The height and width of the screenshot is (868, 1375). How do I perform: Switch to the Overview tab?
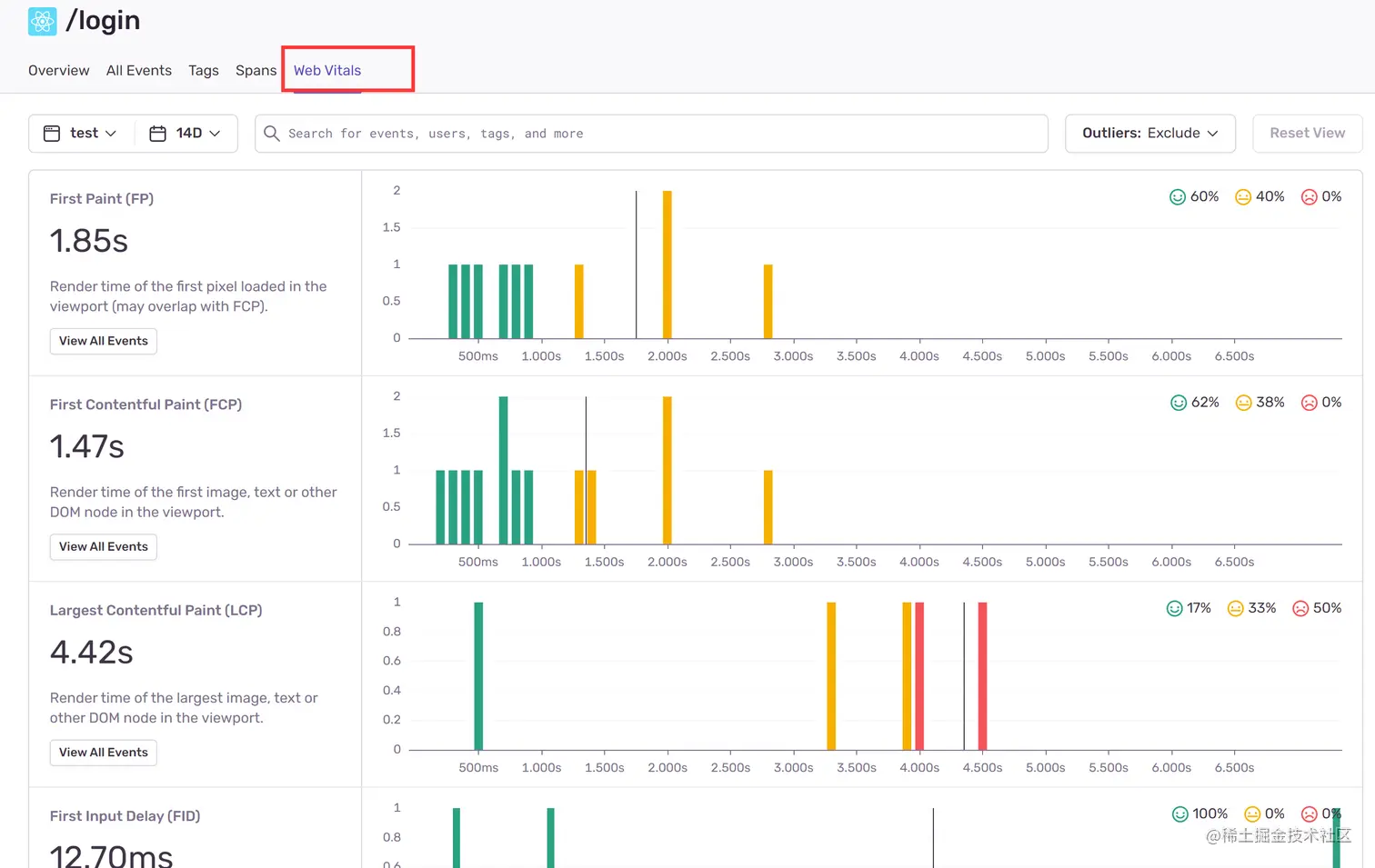[x=59, y=70]
